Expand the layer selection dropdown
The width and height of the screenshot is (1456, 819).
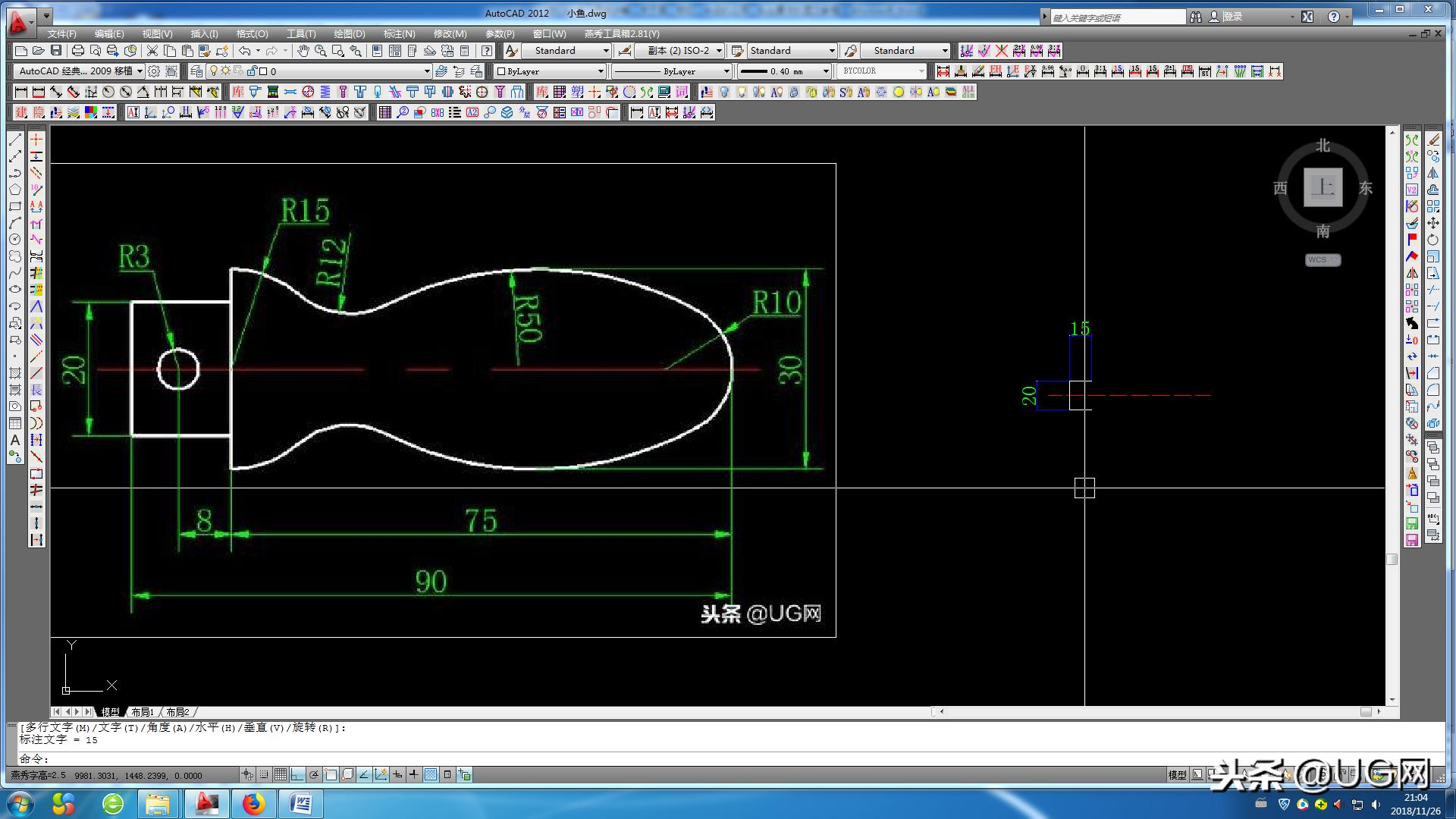coord(427,71)
